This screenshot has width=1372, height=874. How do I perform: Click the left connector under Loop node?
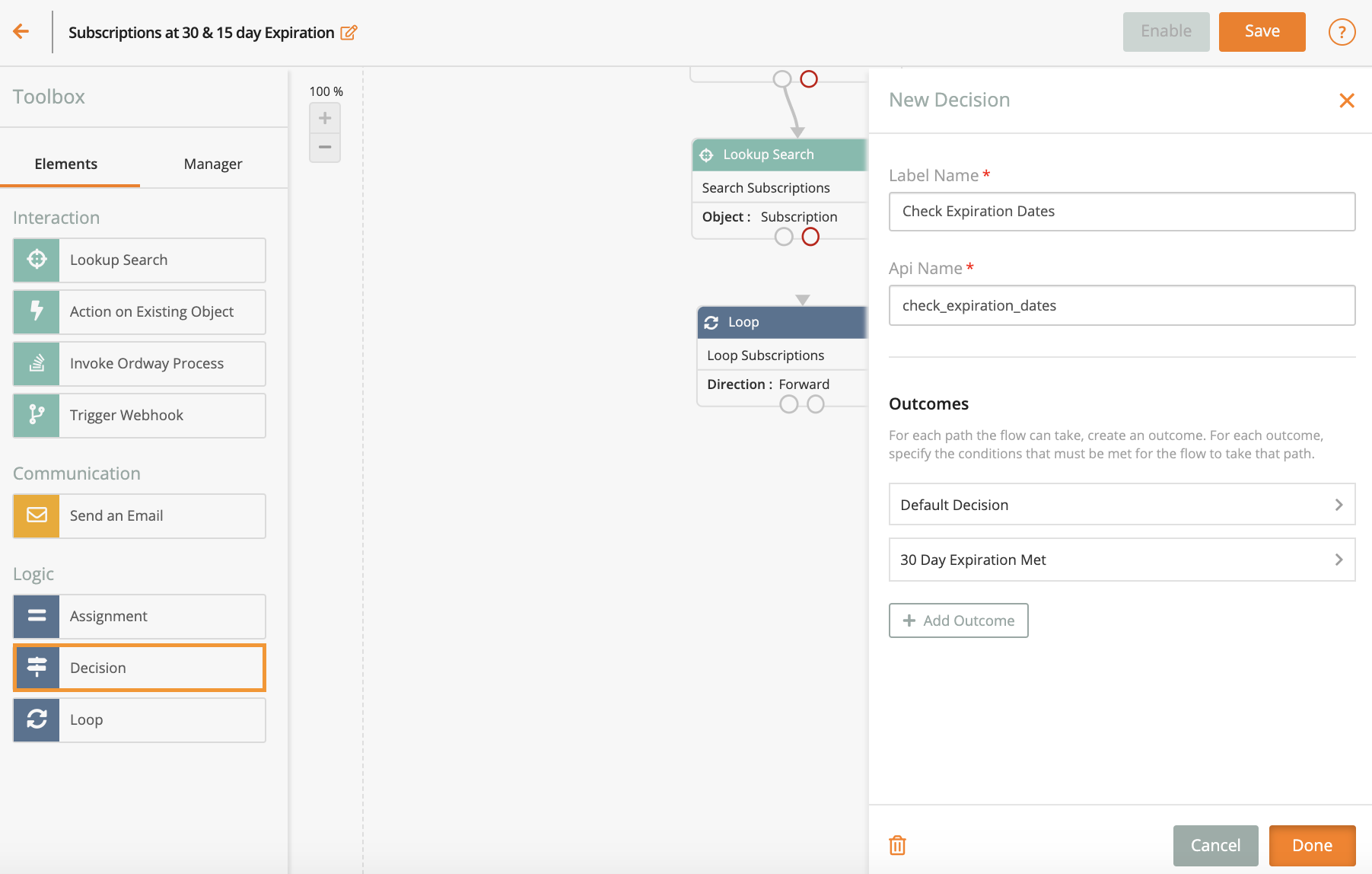[789, 404]
